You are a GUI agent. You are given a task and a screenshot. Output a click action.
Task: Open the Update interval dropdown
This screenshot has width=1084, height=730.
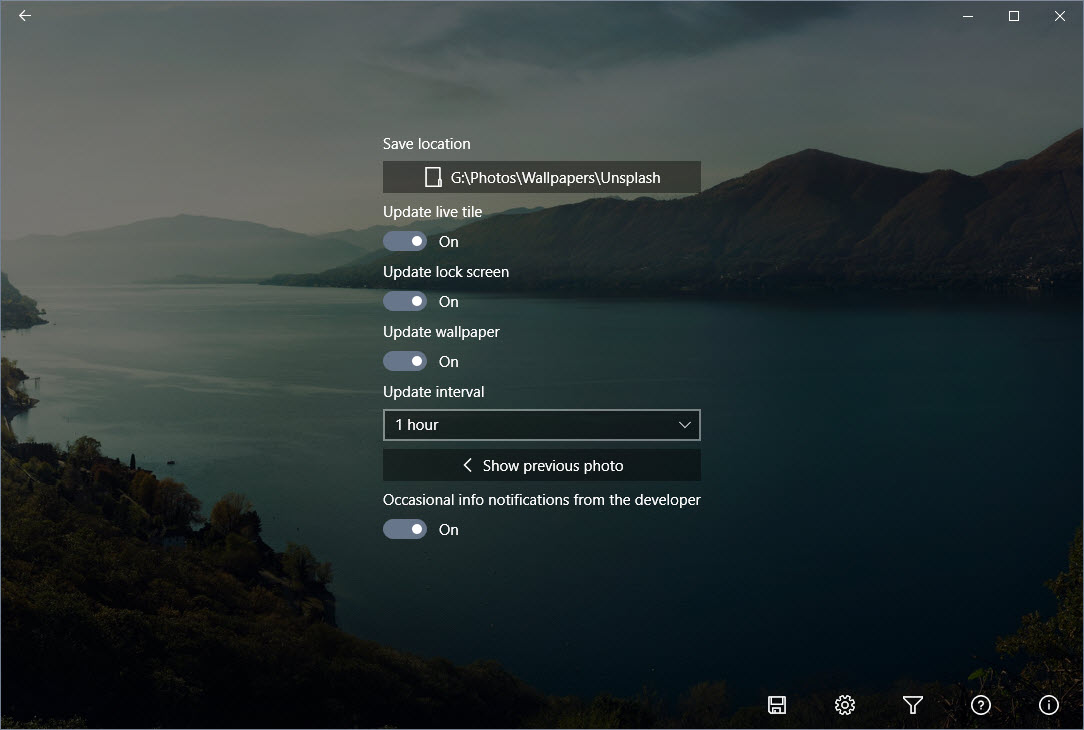click(x=541, y=424)
